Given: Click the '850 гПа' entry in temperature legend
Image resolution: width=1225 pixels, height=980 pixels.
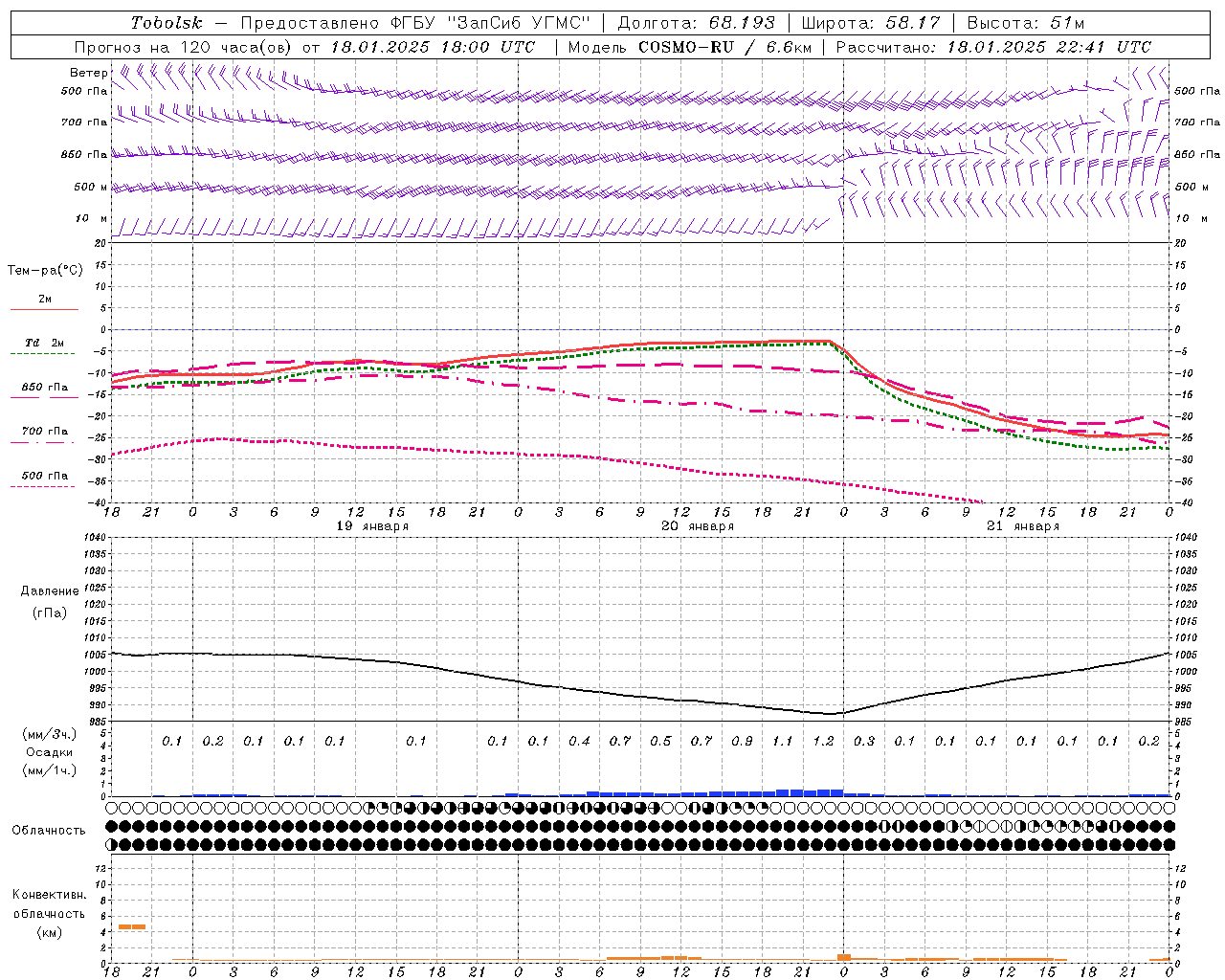Looking at the screenshot, I should [x=45, y=388].
